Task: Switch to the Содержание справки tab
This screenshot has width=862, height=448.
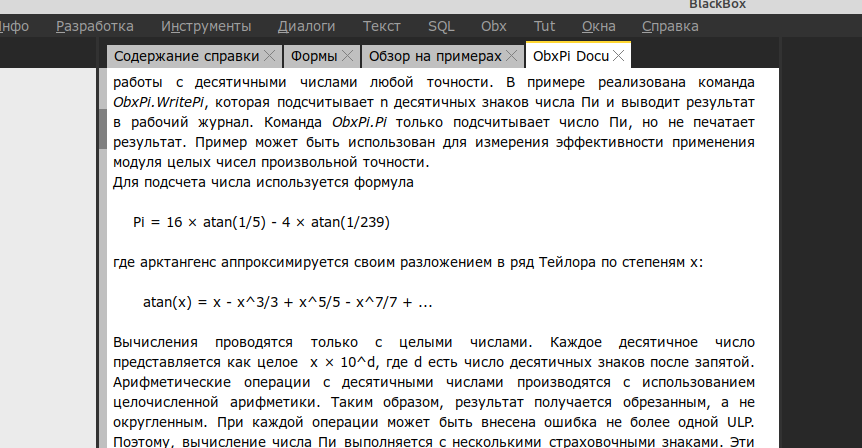Action: click(186, 56)
